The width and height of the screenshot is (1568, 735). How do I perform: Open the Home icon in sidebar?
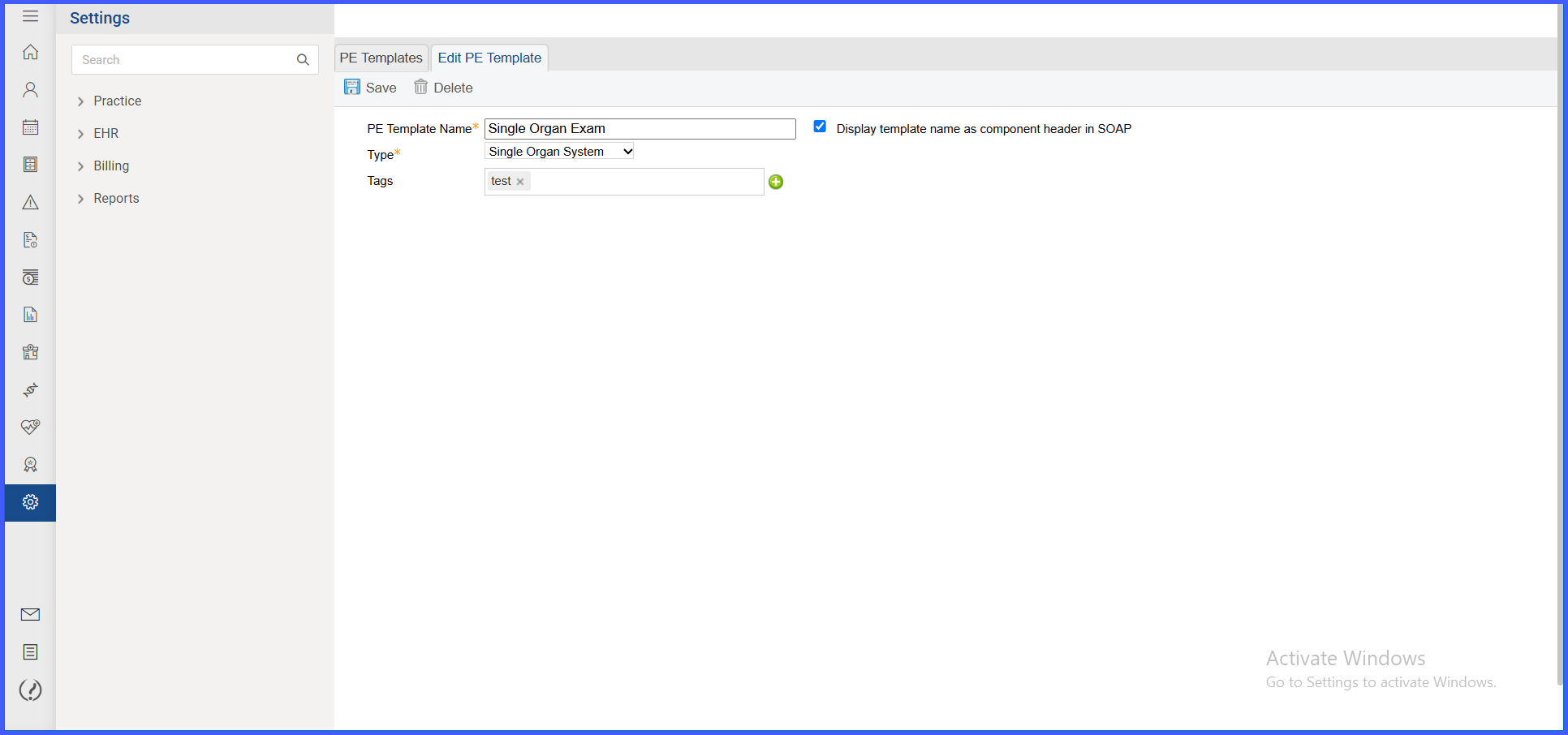pos(30,52)
